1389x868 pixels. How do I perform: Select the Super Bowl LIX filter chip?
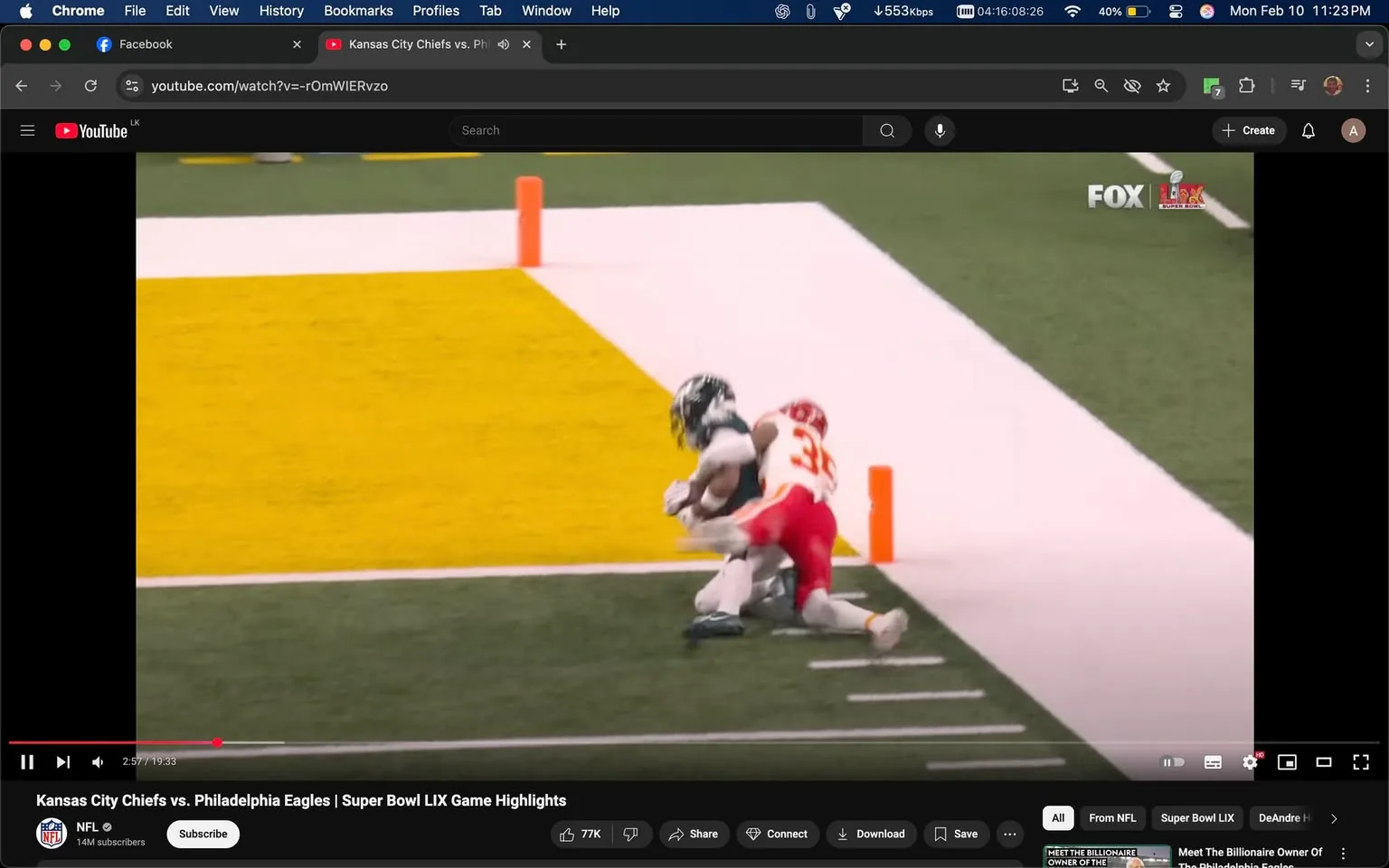point(1196,817)
